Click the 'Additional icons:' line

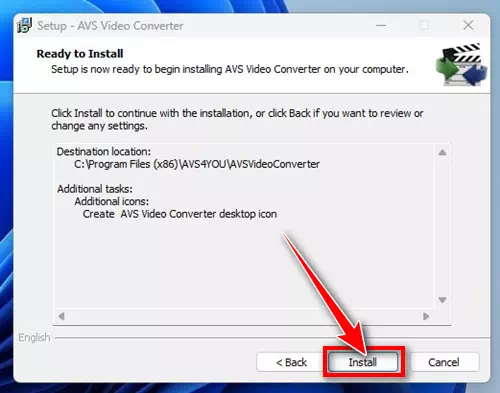click(112, 202)
